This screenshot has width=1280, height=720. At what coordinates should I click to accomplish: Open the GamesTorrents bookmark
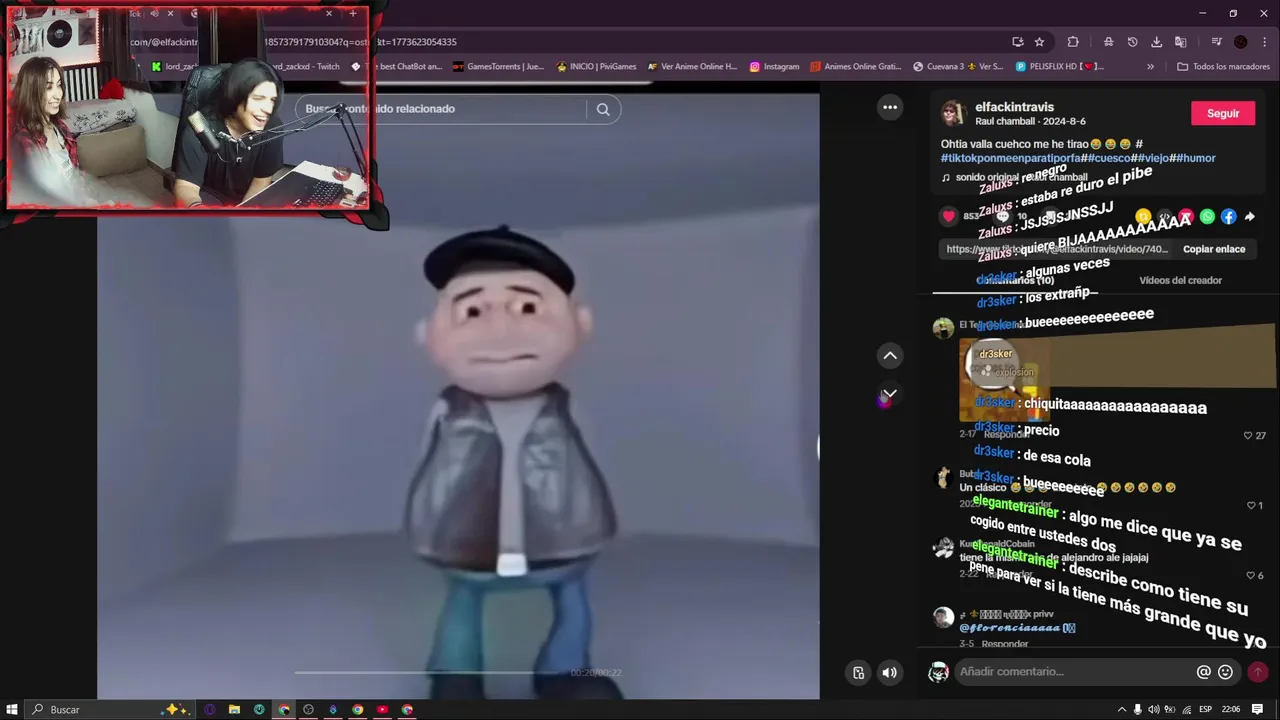pos(498,67)
